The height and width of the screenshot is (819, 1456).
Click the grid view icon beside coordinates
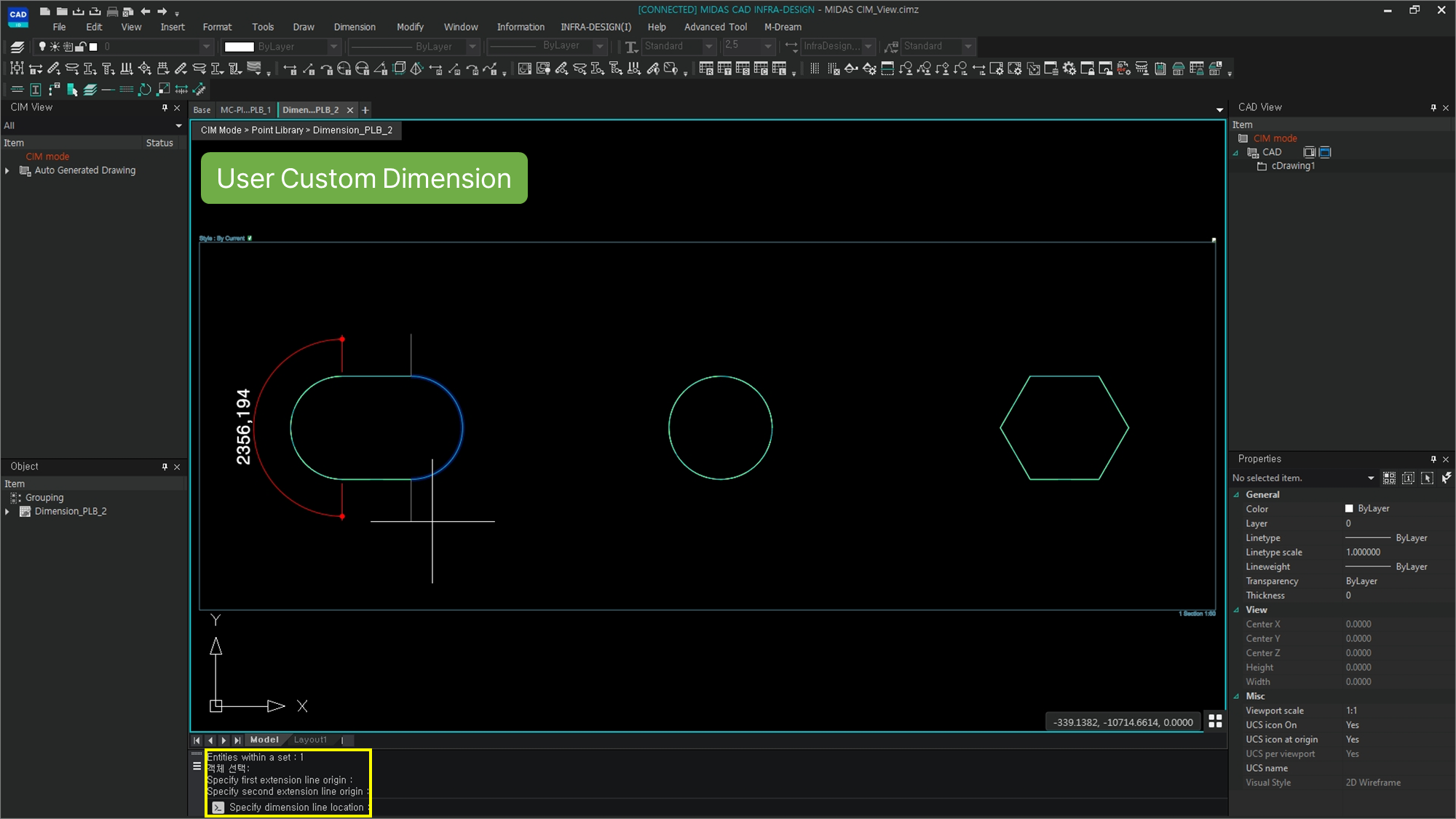(1215, 721)
